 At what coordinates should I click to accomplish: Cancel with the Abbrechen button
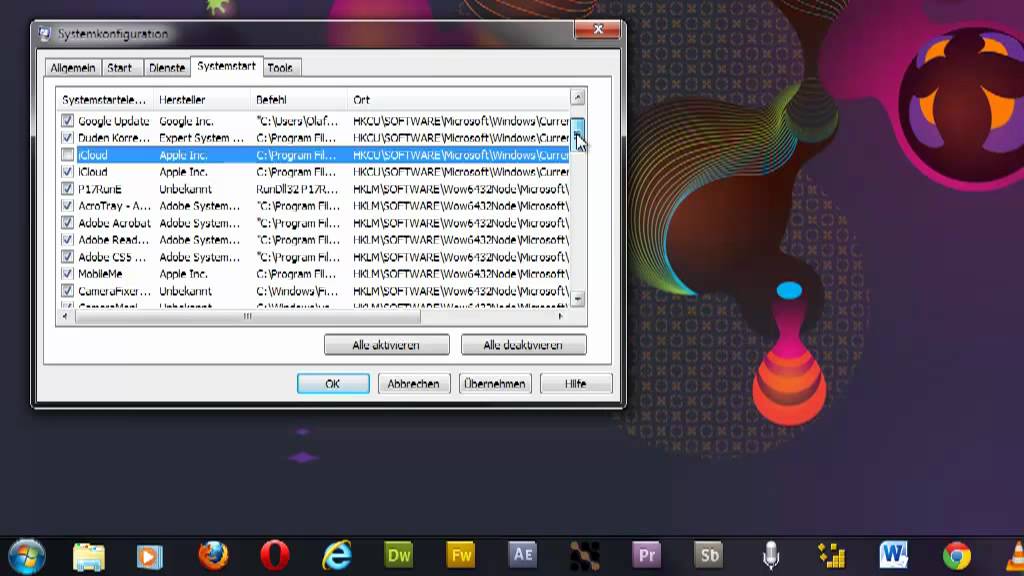pos(413,383)
